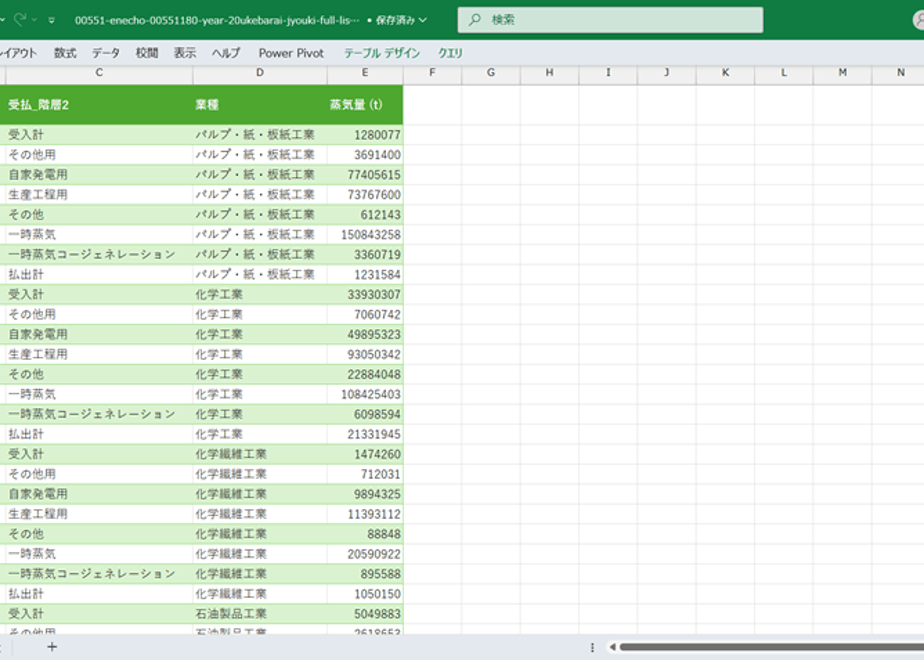Image resolution: width=924 pixels, height=660 pixels.
Task: Open the redo history dropdown arrow
Action: click(x=34, y=20)
